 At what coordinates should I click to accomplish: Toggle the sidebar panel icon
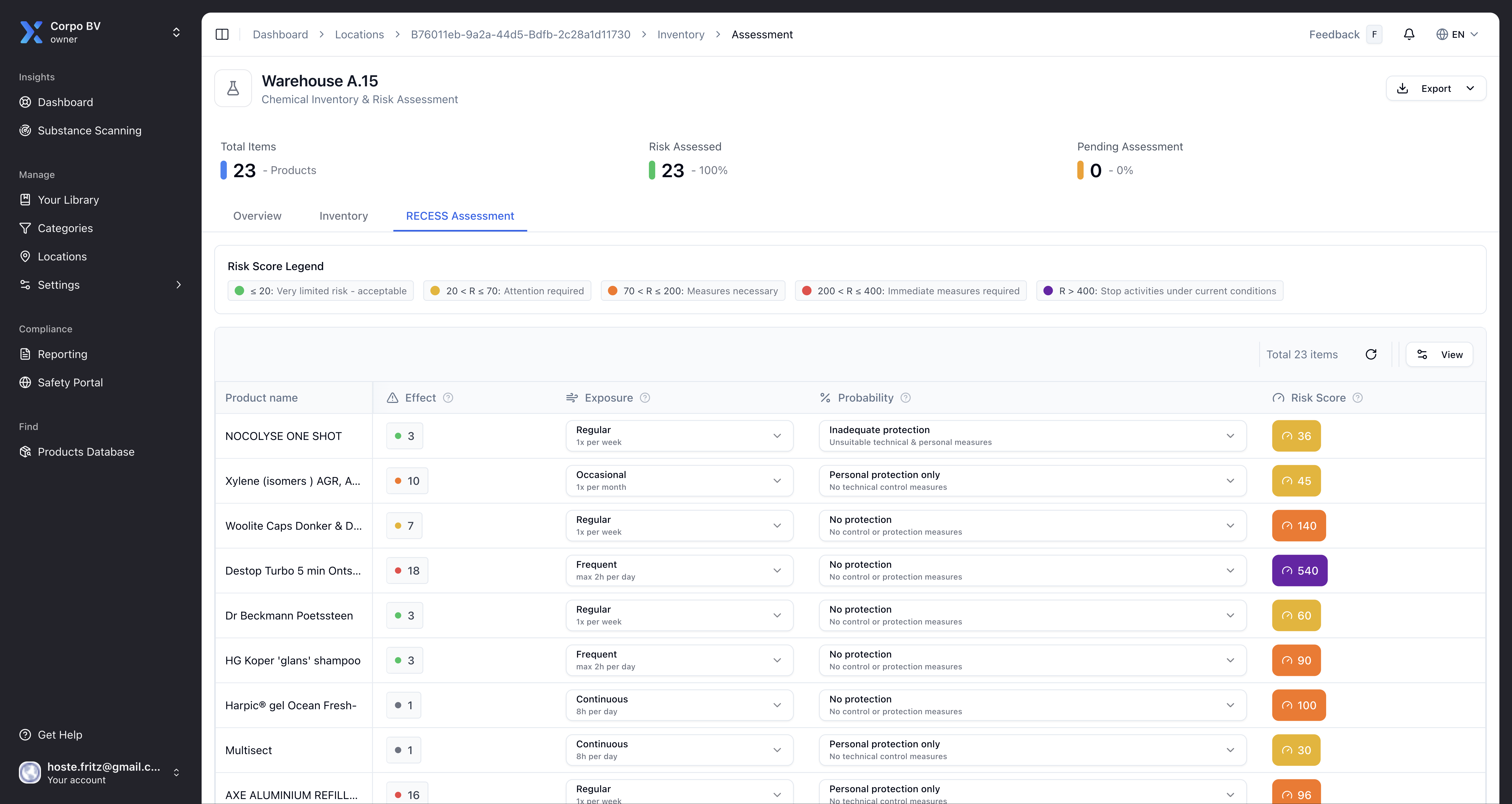tap(222, 35)
